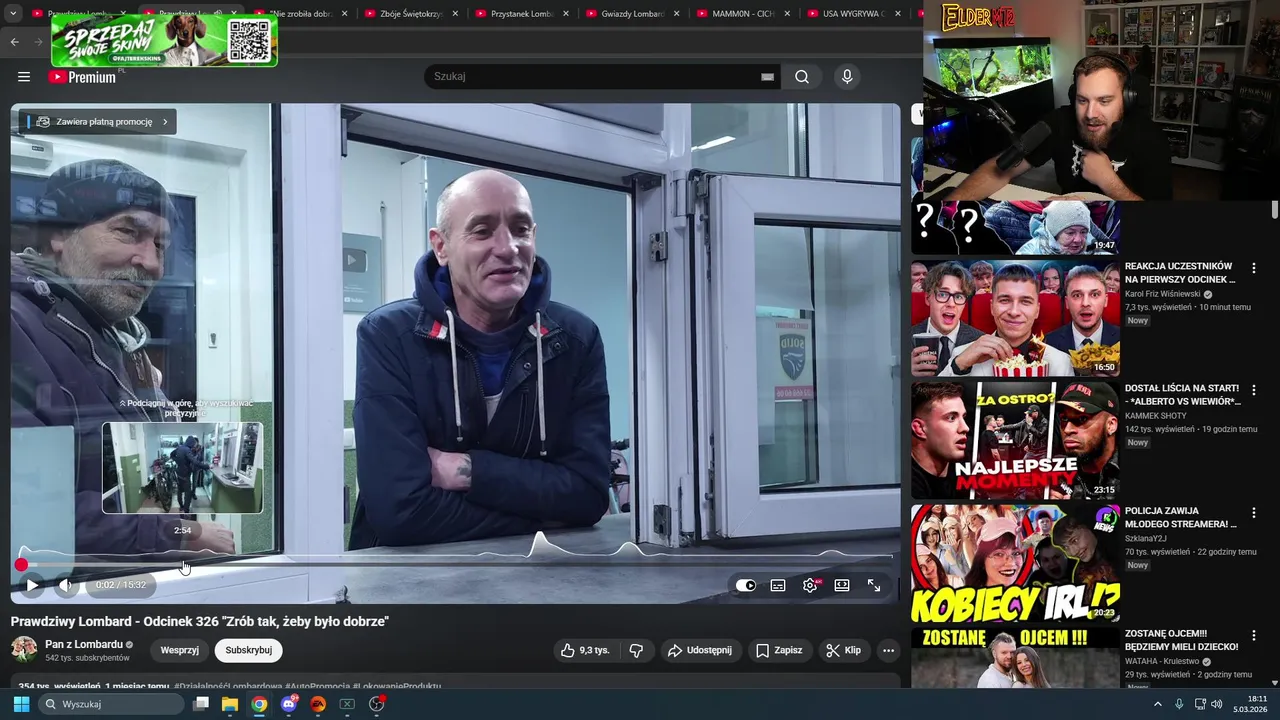Viewport: 1280px width, 720px height.
Task: Seek on the video progress bar
Action: coord(456,565)
